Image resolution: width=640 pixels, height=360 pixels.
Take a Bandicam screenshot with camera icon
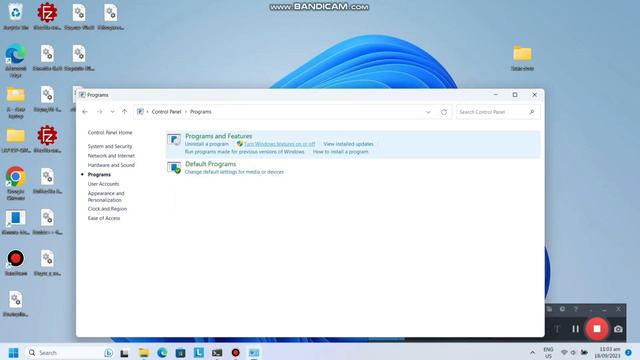pyautogui.click(x=618, y=329)
